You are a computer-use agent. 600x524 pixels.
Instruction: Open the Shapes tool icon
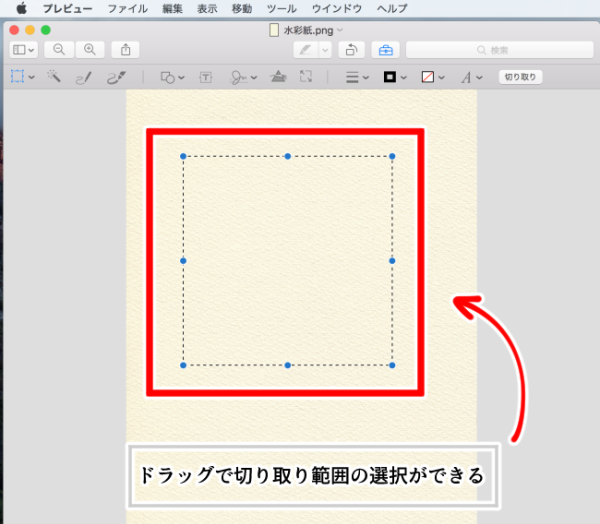(168, 77)
